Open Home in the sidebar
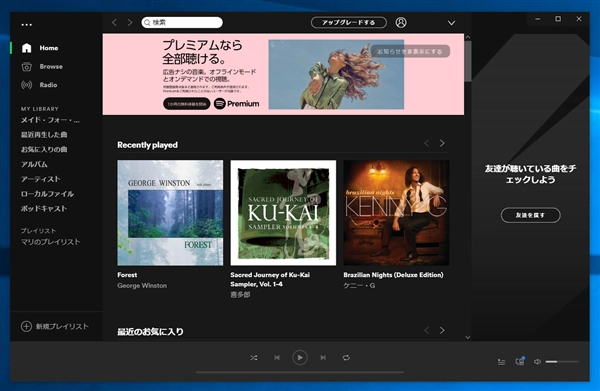Screen dimensions: 600x391 pyautogui.click(x=49, y=48)
